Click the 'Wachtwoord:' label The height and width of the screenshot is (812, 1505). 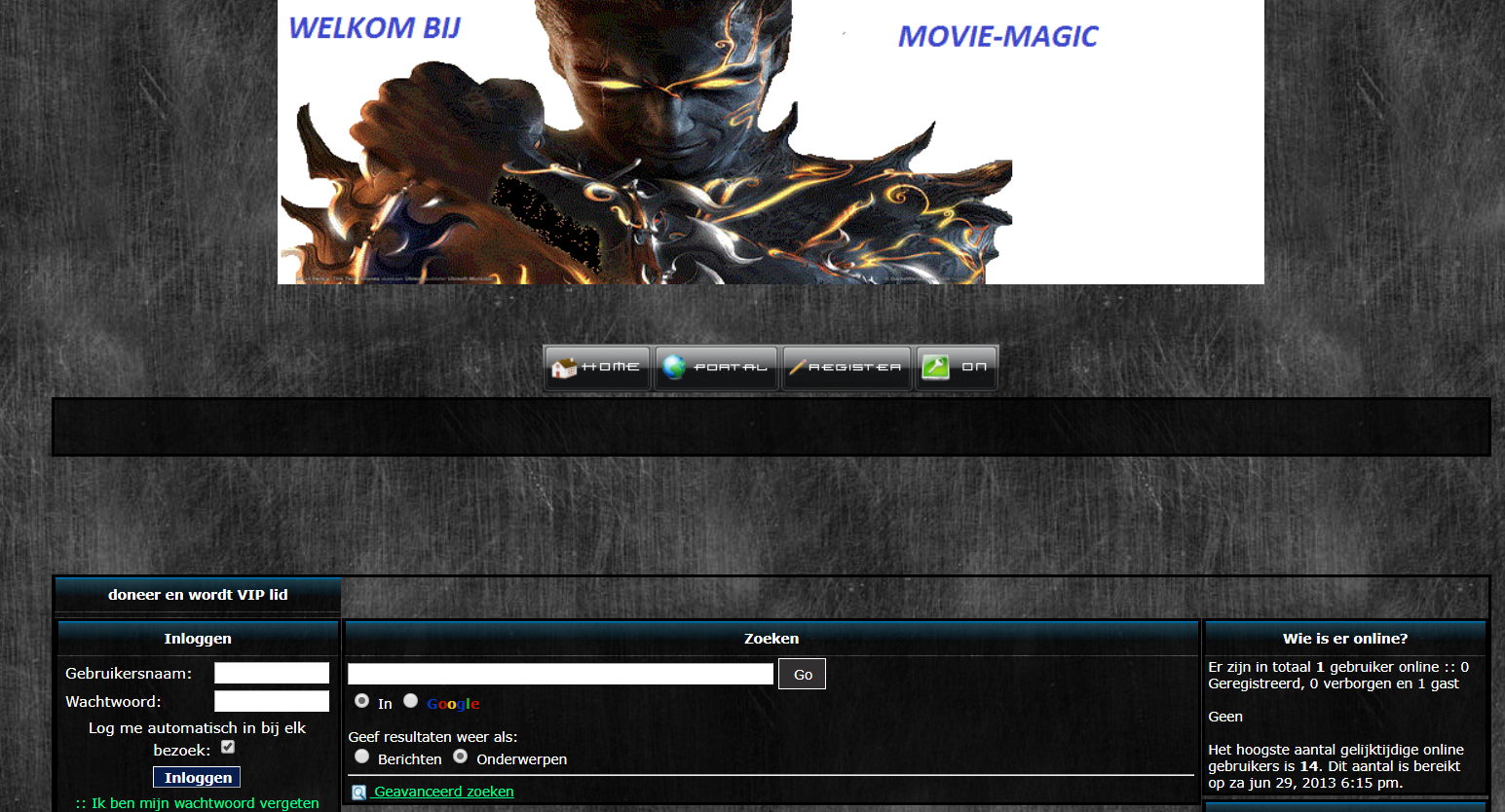(113, 702)
